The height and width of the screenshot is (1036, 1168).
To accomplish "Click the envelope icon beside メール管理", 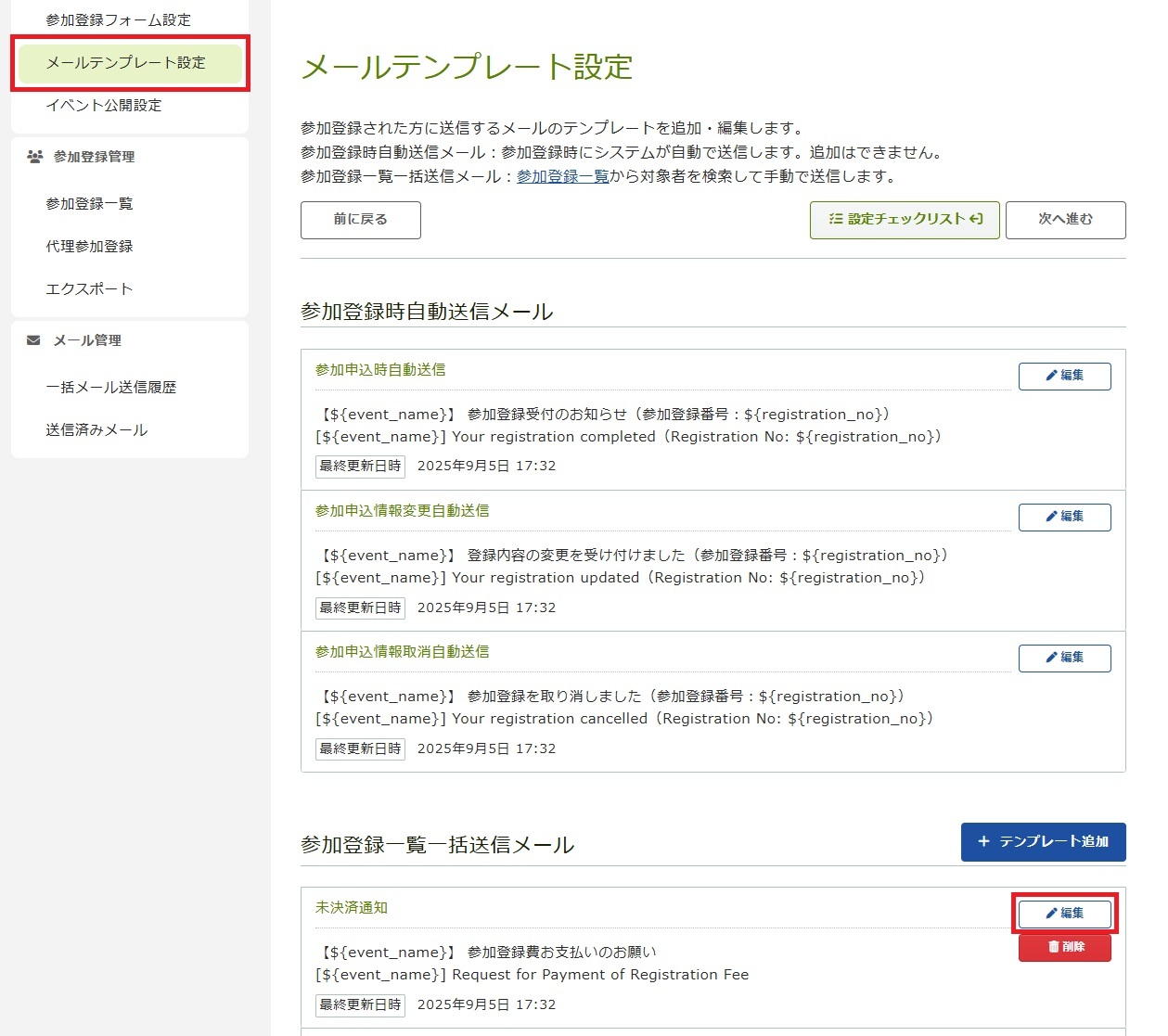I will [x=34, y=340].
